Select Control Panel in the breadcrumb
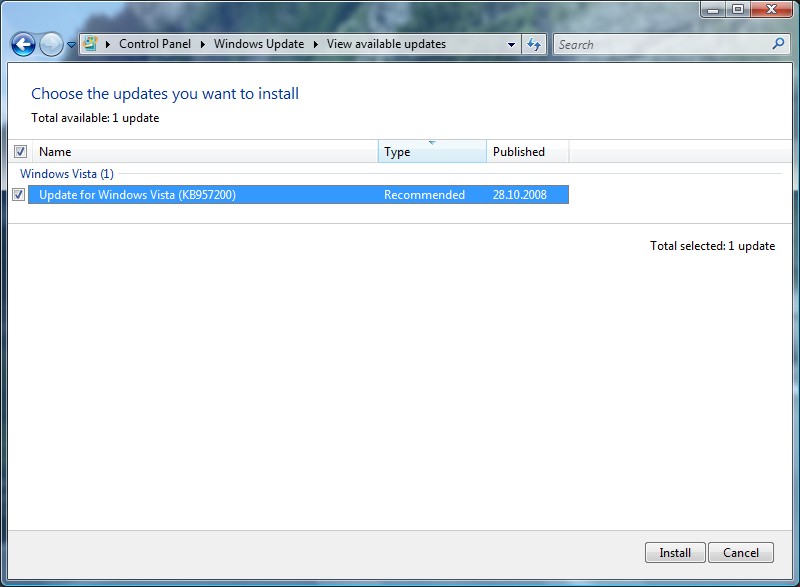This screenshot has height=587, width=800. 155,44
